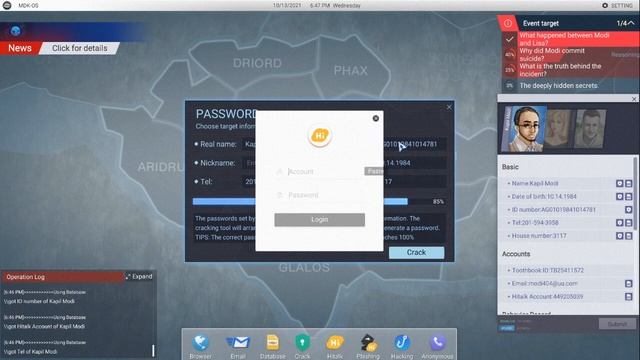The height and width of the screenshot is (360, 640).
Task: Open the Database app in the dock
Action: coord(273,346)
